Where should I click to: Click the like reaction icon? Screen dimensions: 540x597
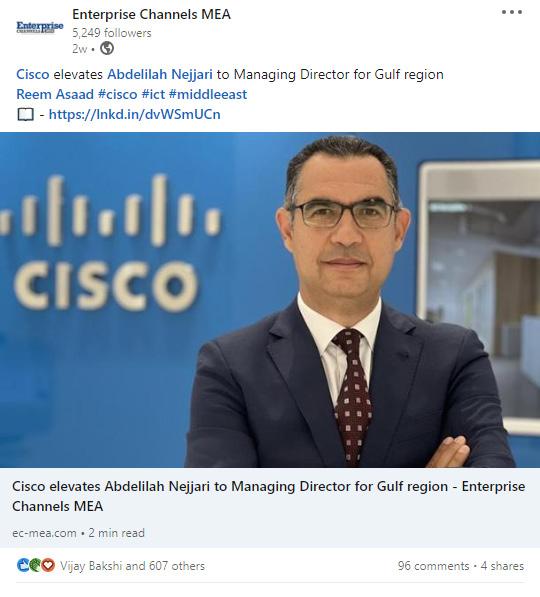pos(23,565)
